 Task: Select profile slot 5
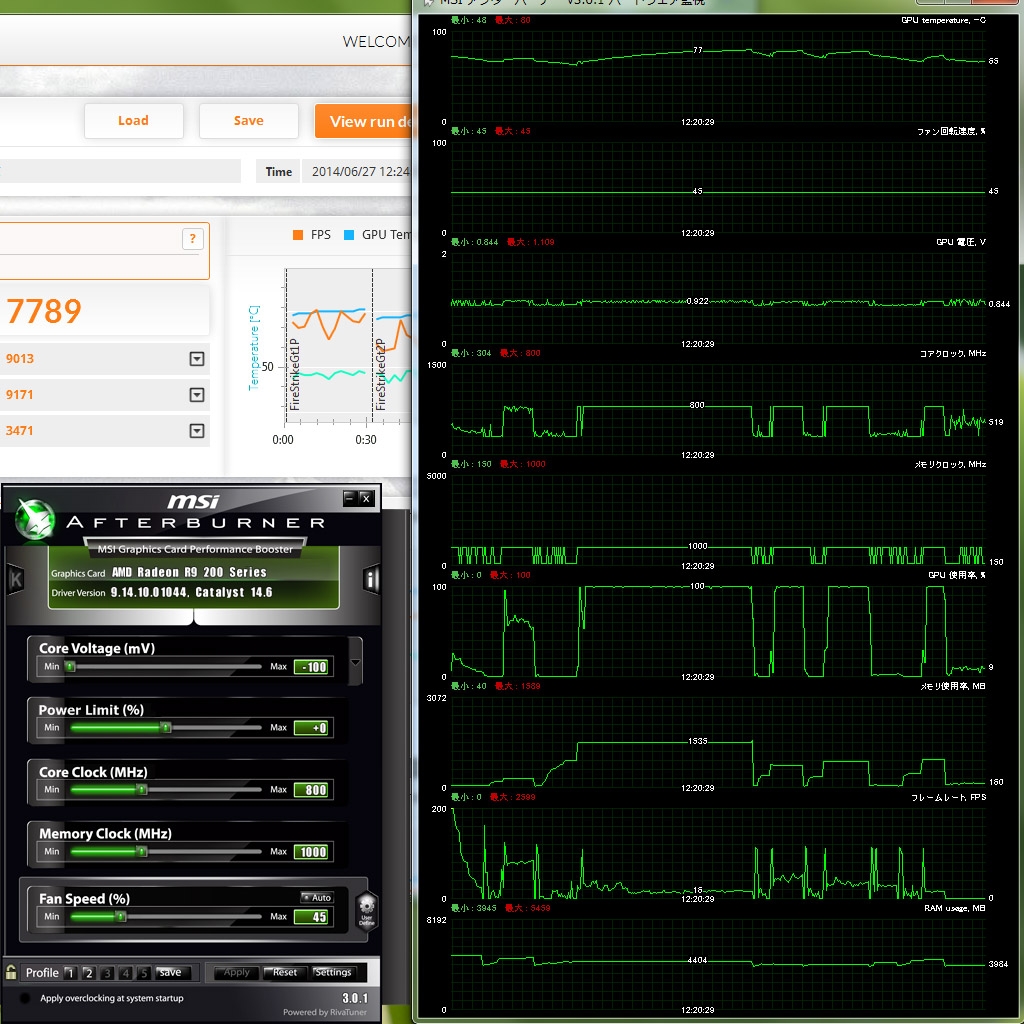[x=144, y=973]
